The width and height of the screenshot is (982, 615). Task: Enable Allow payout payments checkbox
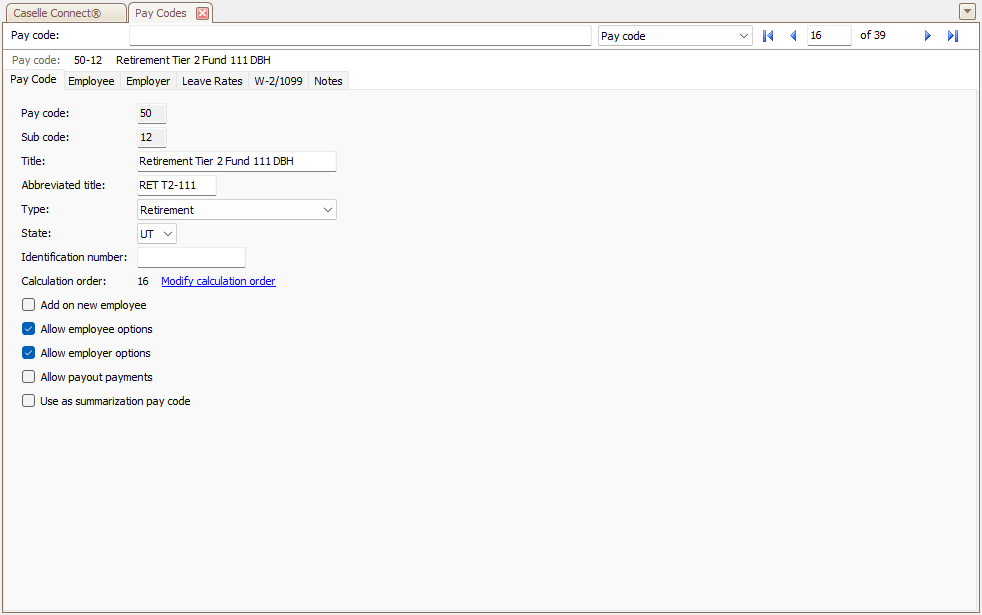click(x=29, y=377)
